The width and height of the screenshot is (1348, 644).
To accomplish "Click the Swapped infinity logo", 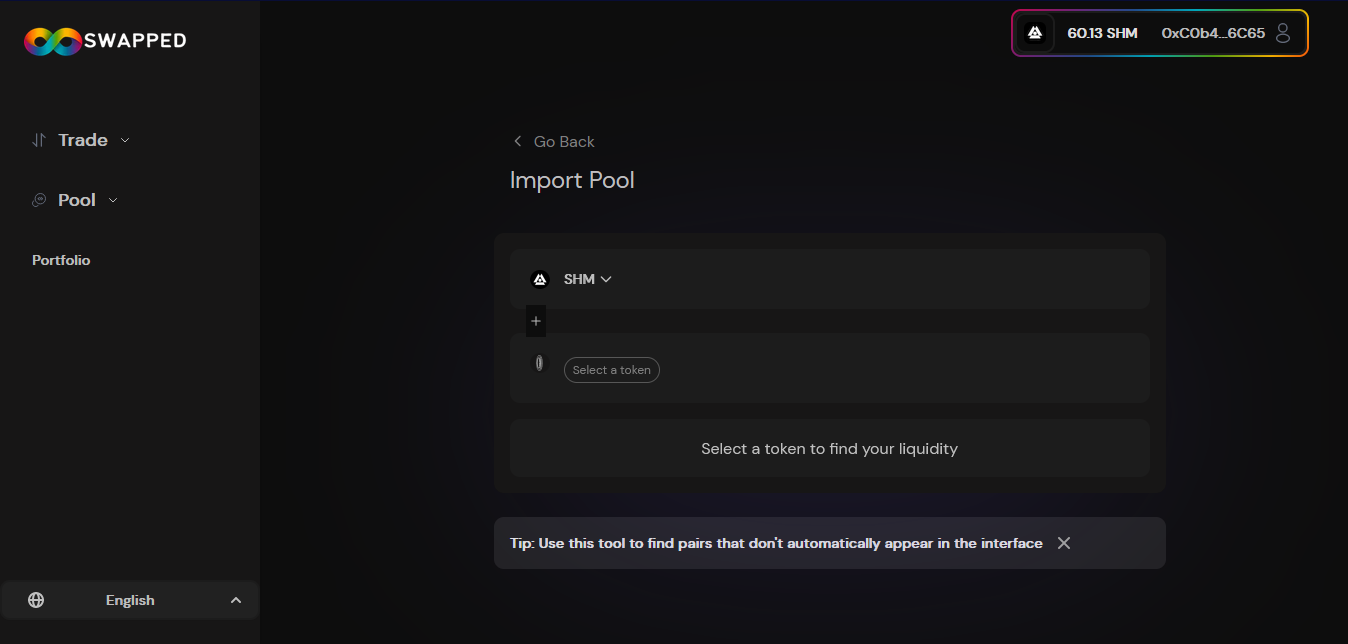I will [x=52, y=41].
